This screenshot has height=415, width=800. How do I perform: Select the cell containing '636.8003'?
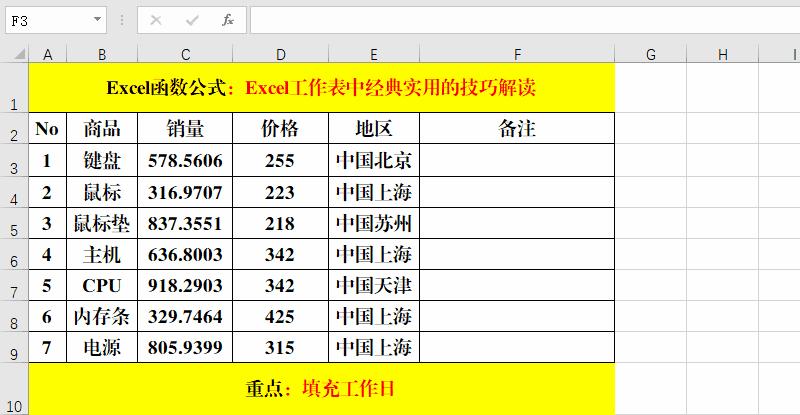(x=185, y=254)
